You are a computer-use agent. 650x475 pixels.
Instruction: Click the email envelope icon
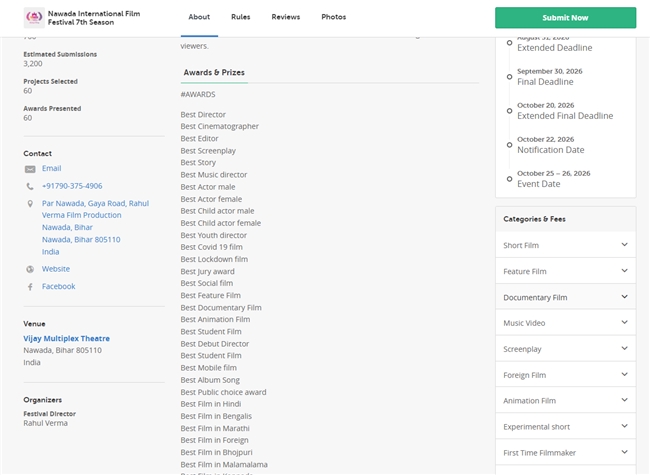[x=30, y=169]
